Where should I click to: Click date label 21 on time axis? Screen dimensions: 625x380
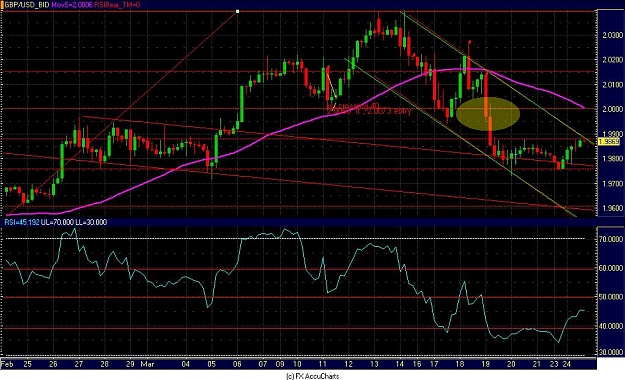[537, 364]
